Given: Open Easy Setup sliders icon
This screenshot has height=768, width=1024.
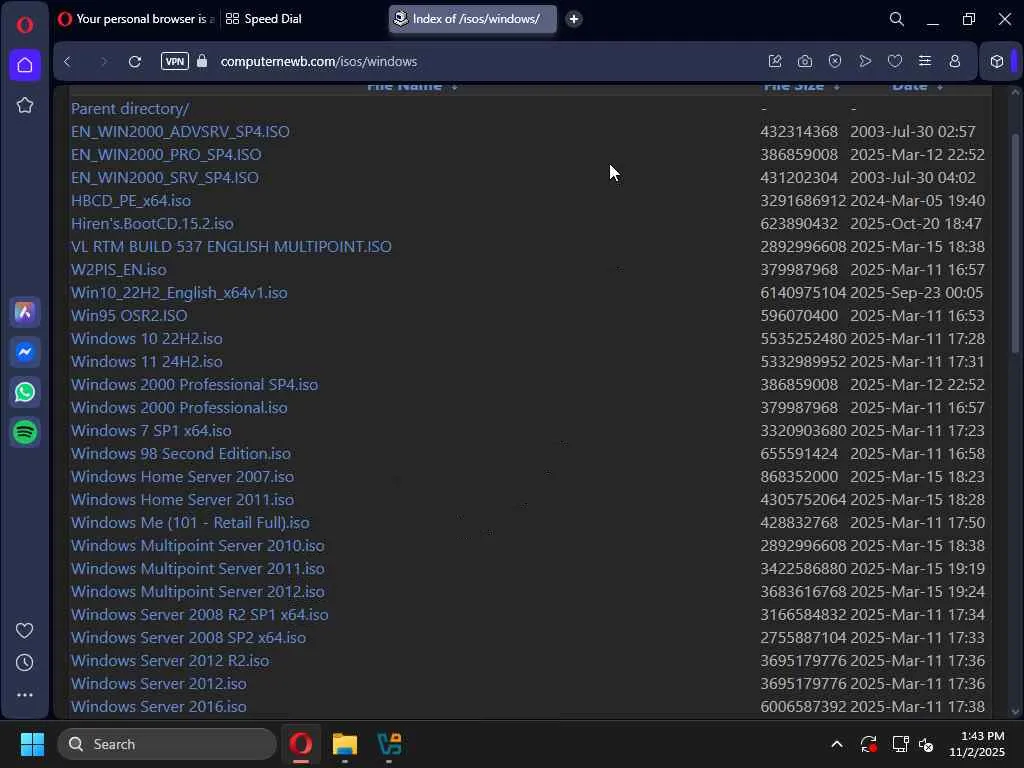Looking at the screenshot, I should pyautogui.click(x=925, y=61).
